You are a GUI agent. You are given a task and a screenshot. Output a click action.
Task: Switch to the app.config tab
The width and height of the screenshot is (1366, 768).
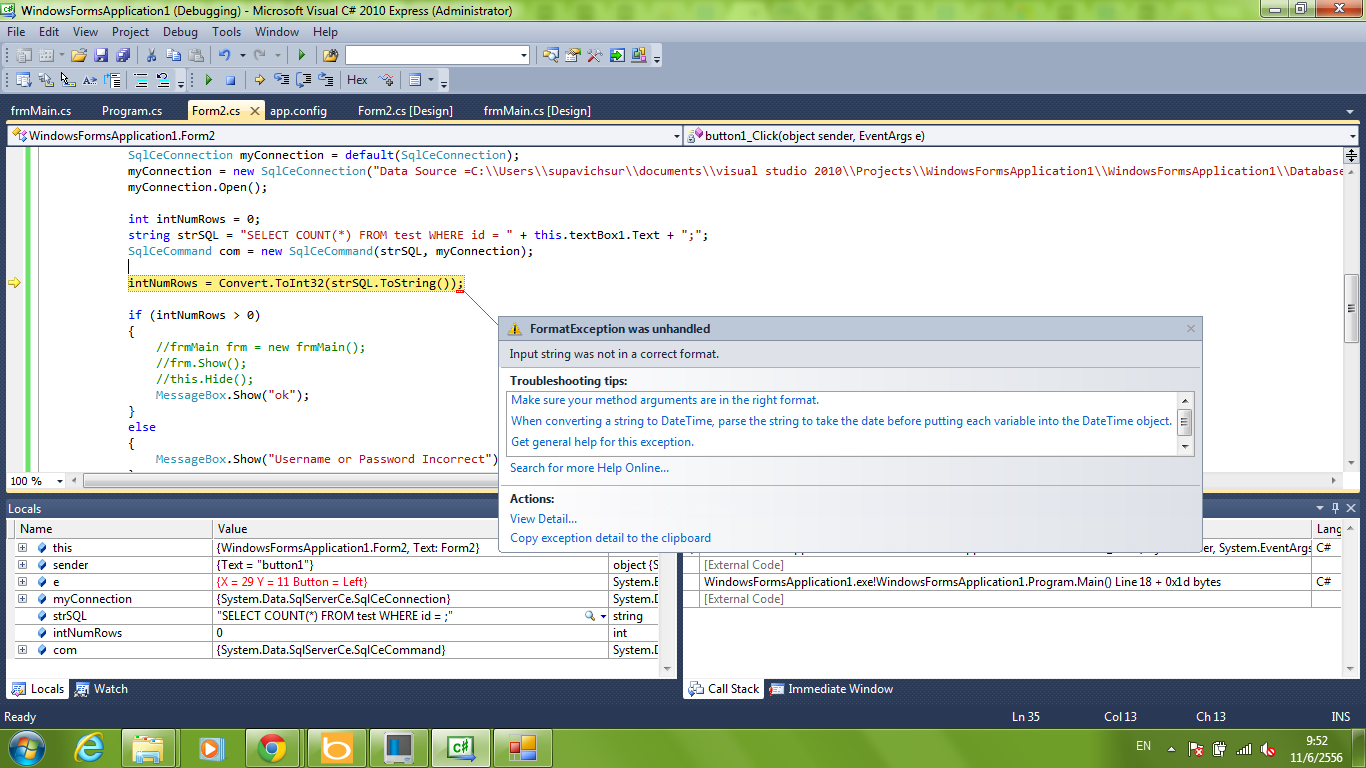click(x=299, y=111)
